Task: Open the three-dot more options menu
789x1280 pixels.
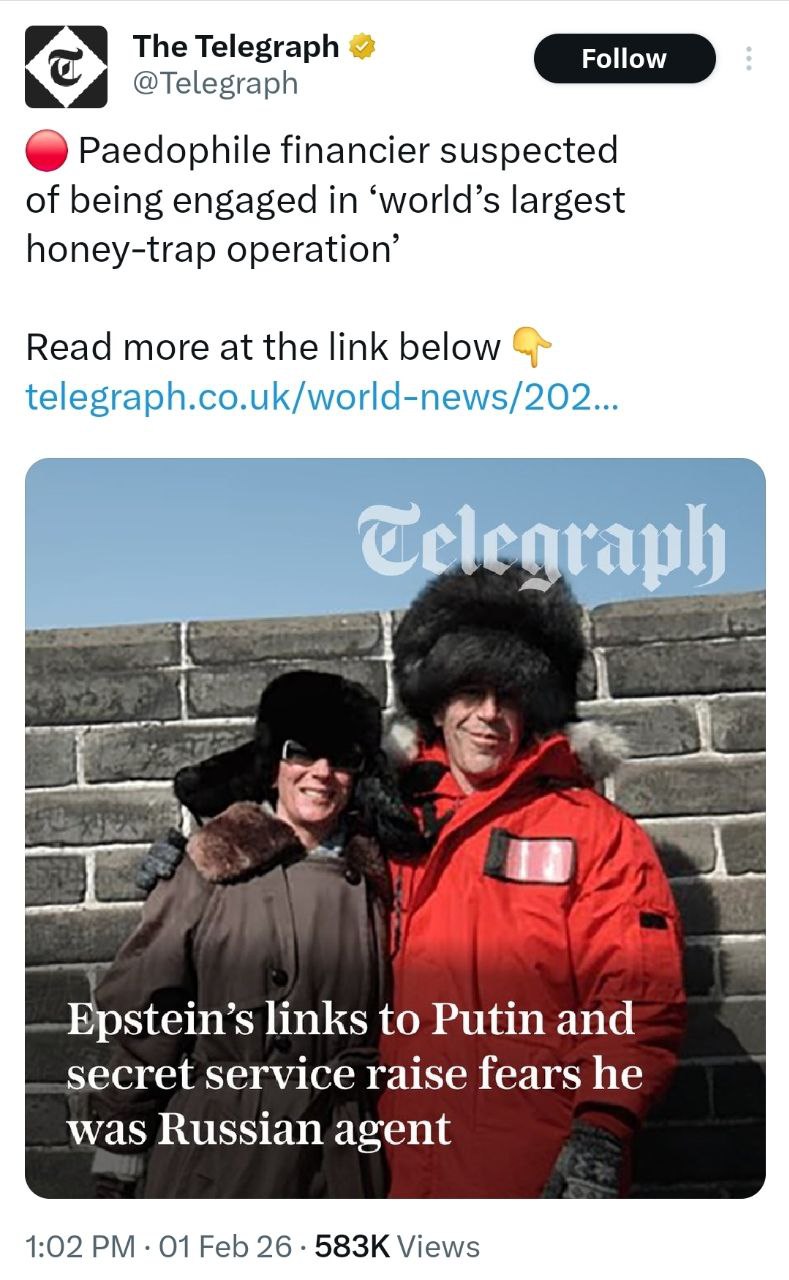Action: [748, 59]
